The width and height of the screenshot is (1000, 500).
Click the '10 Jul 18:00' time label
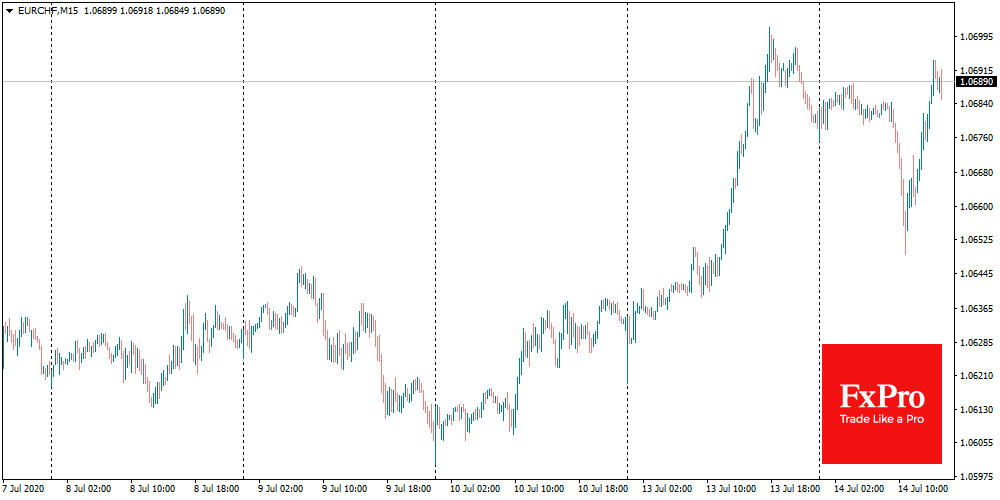tap(601, 490)
